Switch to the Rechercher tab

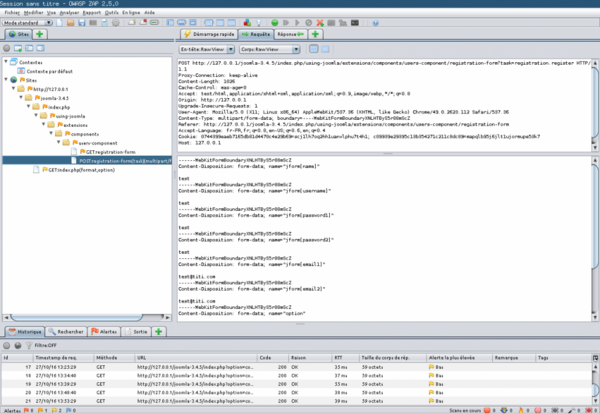coord(66,331)
